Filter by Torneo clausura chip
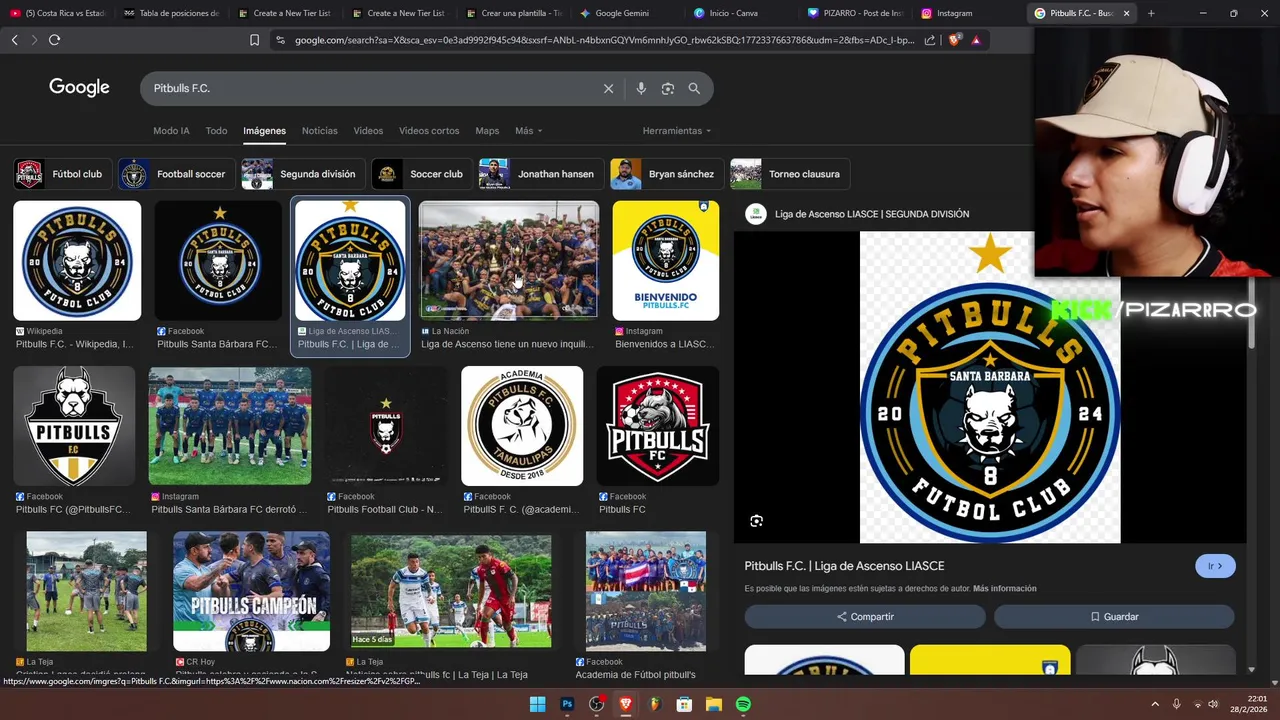This screenshot has height=720, width=1280. (790, 174)
